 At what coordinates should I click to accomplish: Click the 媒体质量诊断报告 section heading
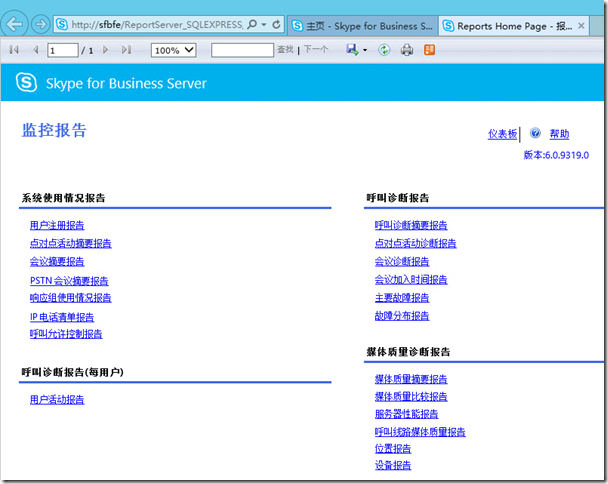pos(408,352)
